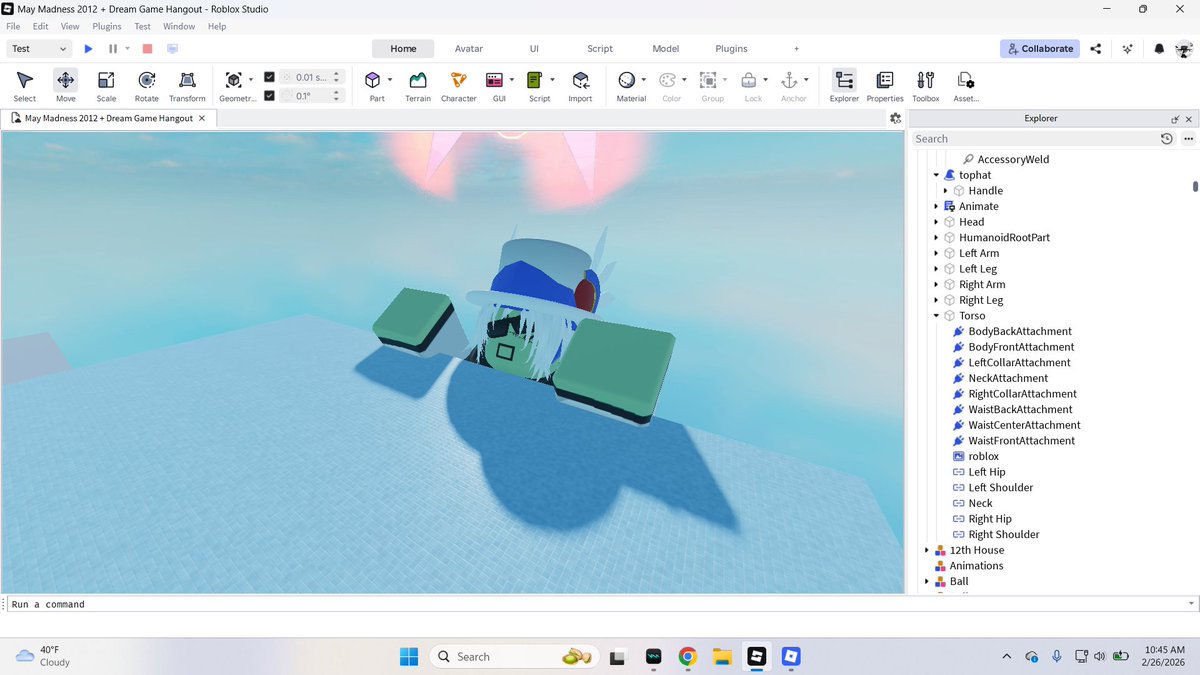Open viewport settings gear icon
Image resolution: width=1200 pixels, height=675 pixels.
[x=895, y=118]
